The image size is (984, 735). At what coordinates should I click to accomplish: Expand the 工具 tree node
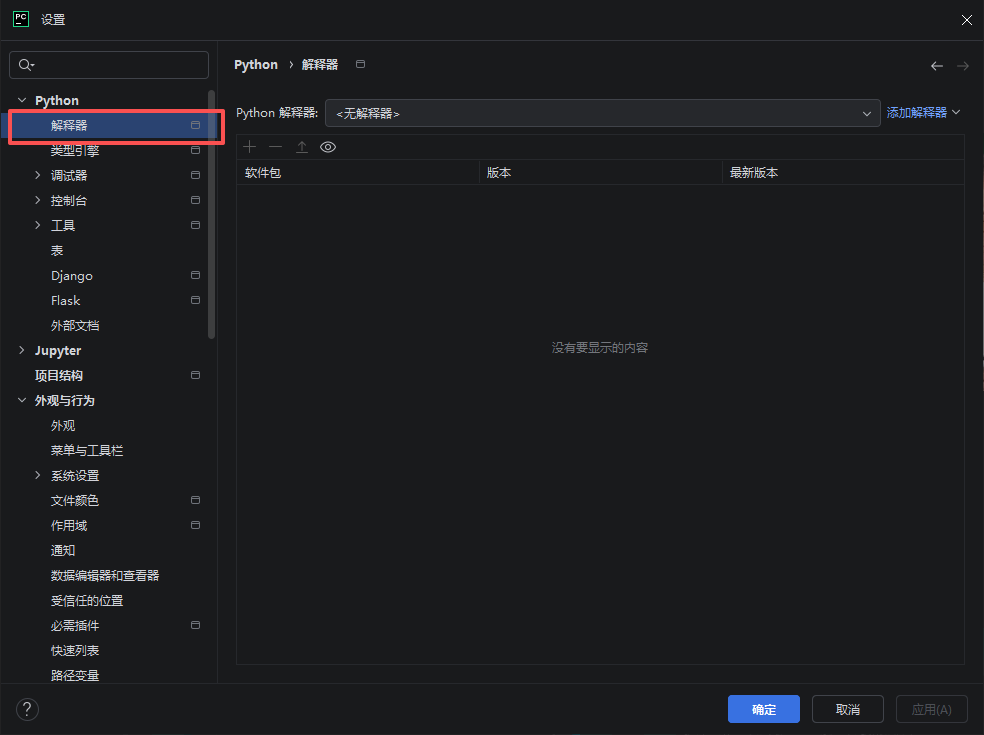(x=38, y=225)
